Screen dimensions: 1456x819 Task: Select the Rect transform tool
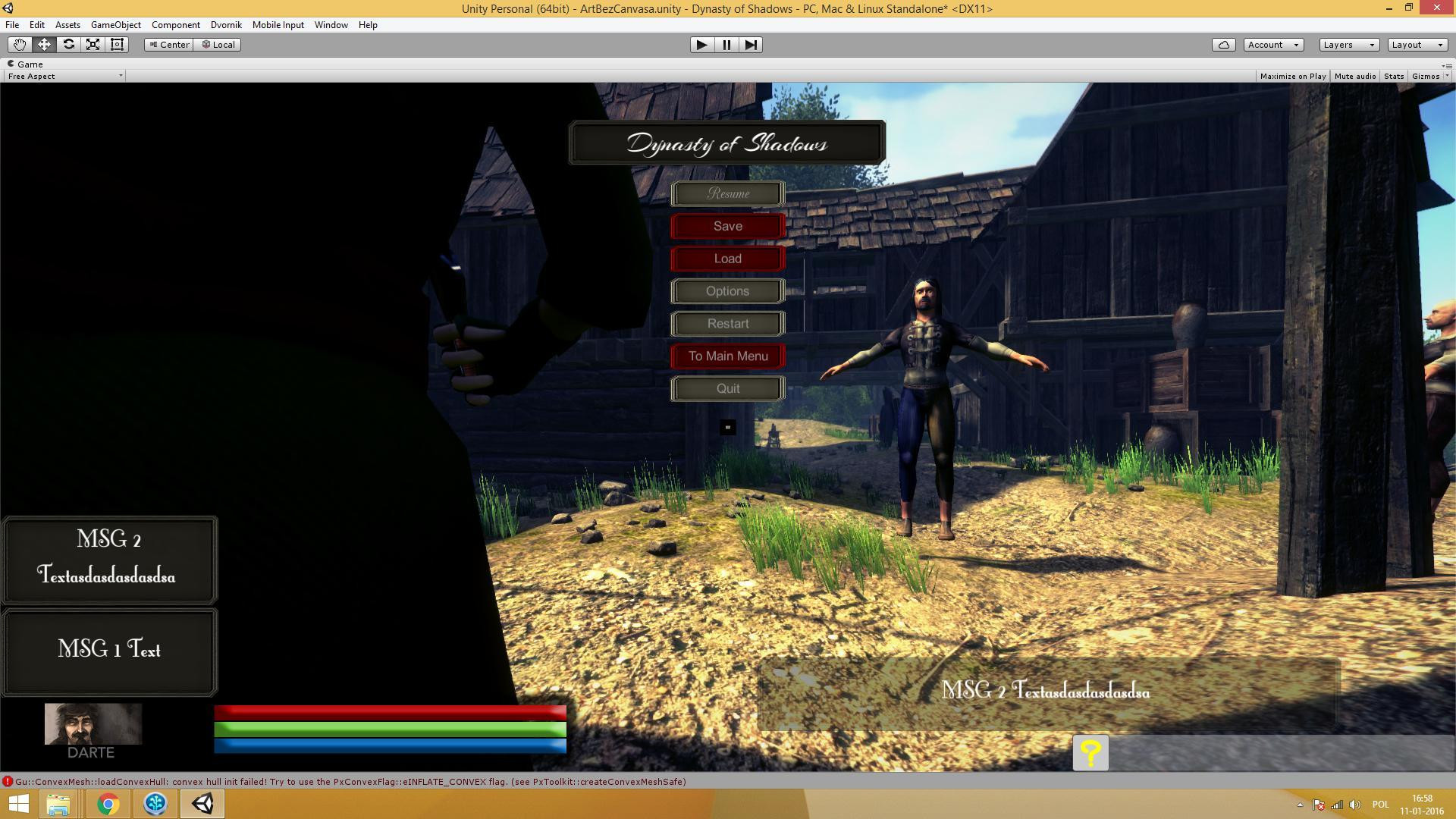pyautogui.click(x=117, y=45)
